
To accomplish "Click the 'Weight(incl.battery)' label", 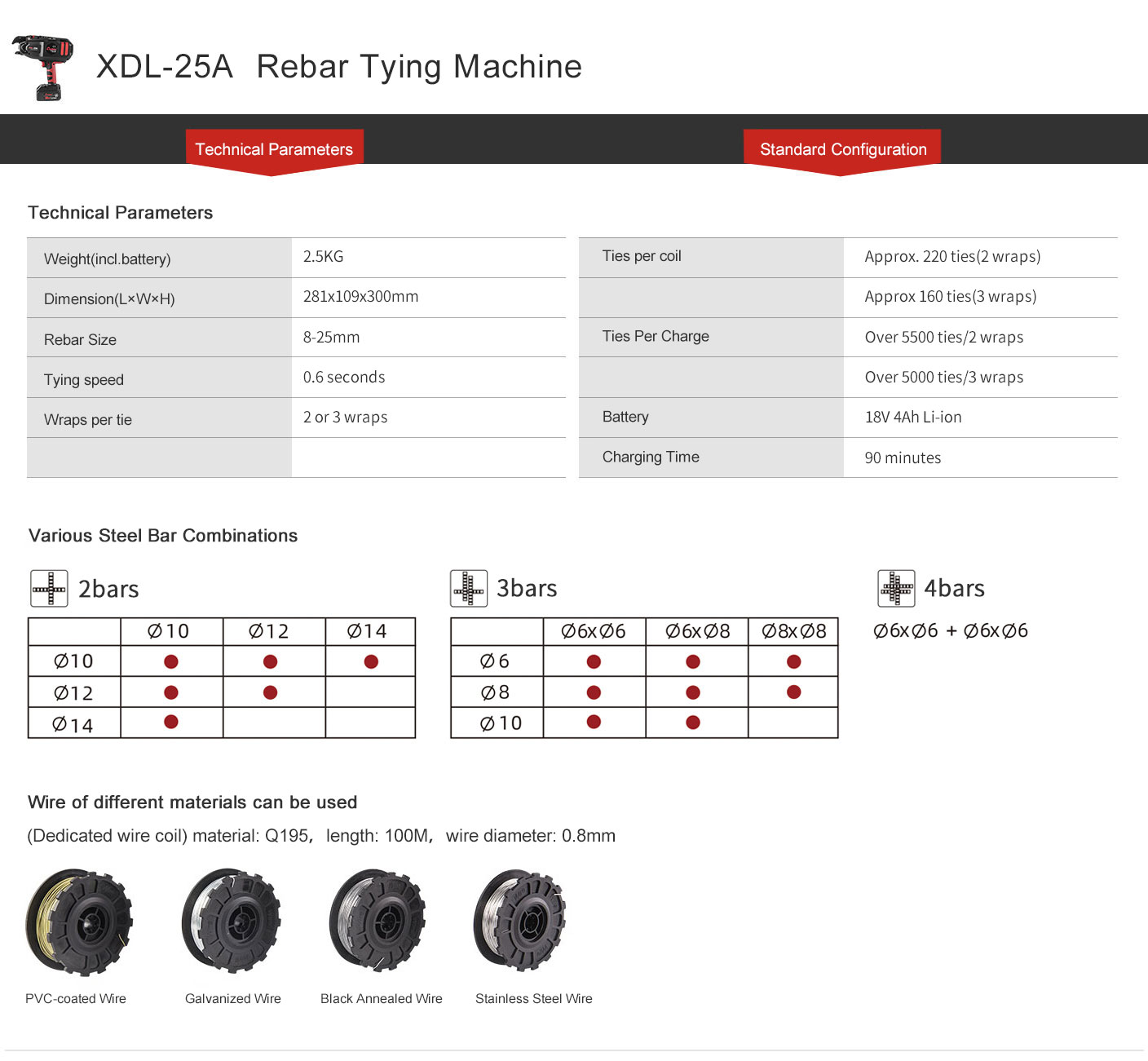I will pos(108,259).
